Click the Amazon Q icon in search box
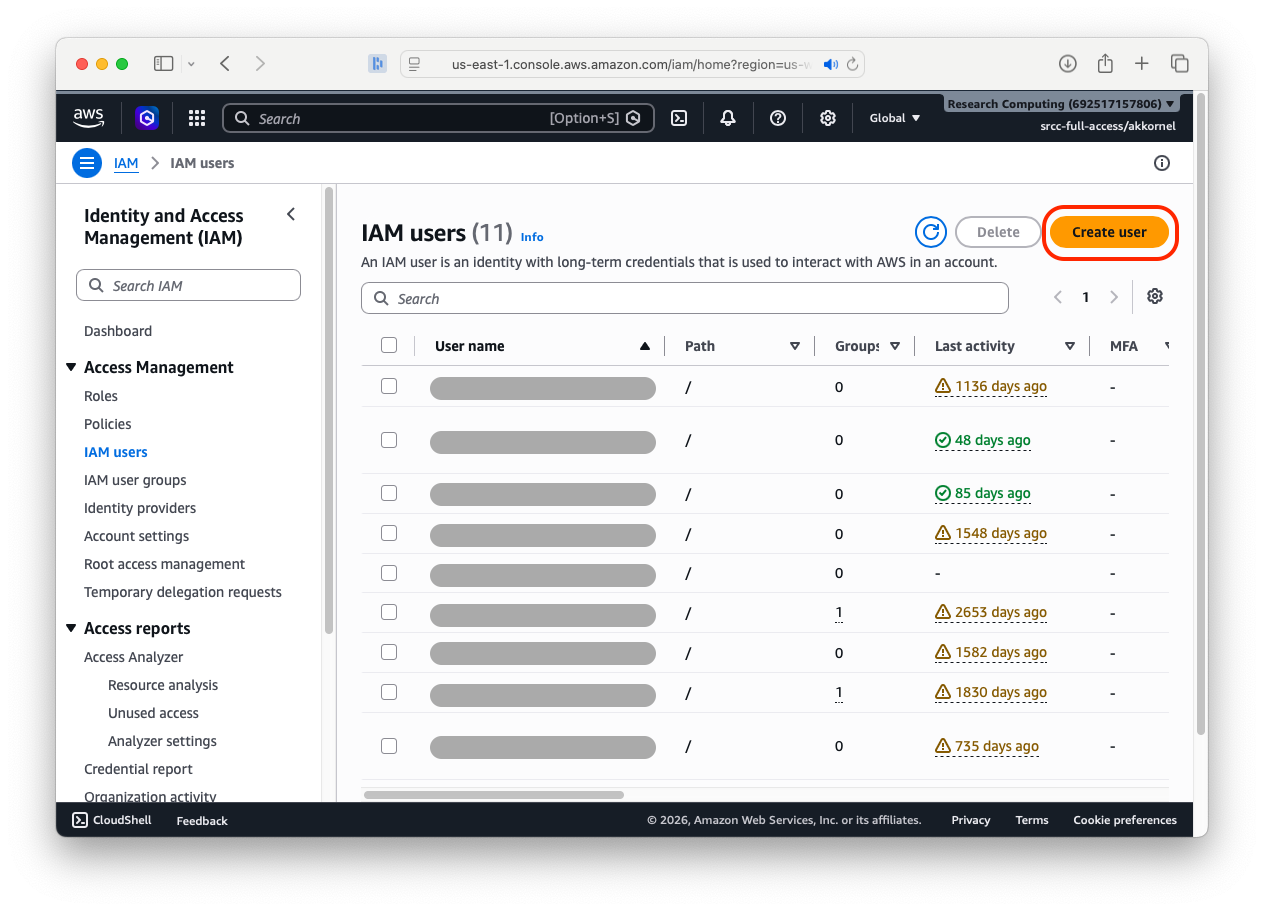Viewport: 1264px width, 911px height. (633, 118)
